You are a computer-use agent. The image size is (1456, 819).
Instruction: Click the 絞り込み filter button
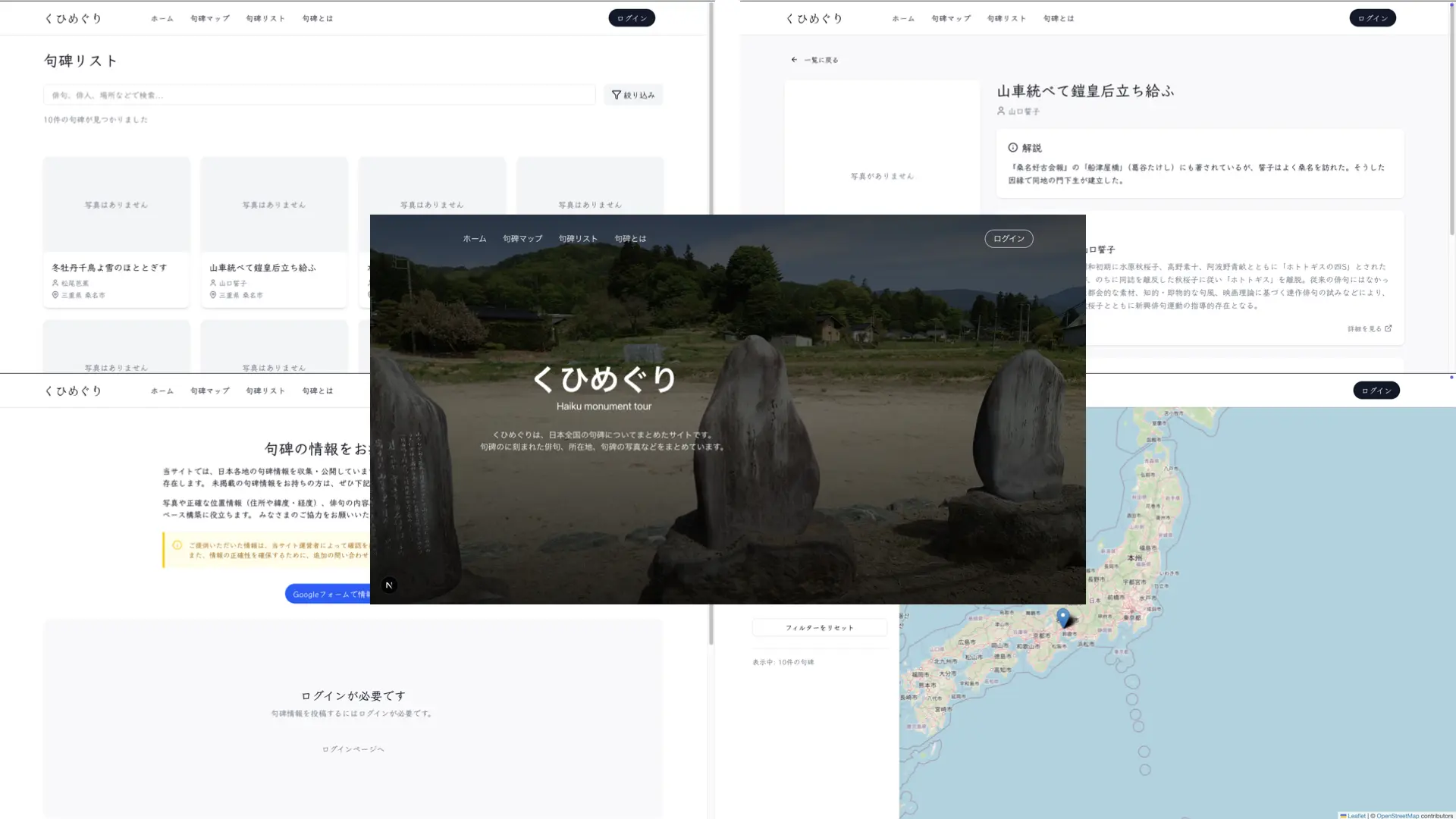point(633,95)
